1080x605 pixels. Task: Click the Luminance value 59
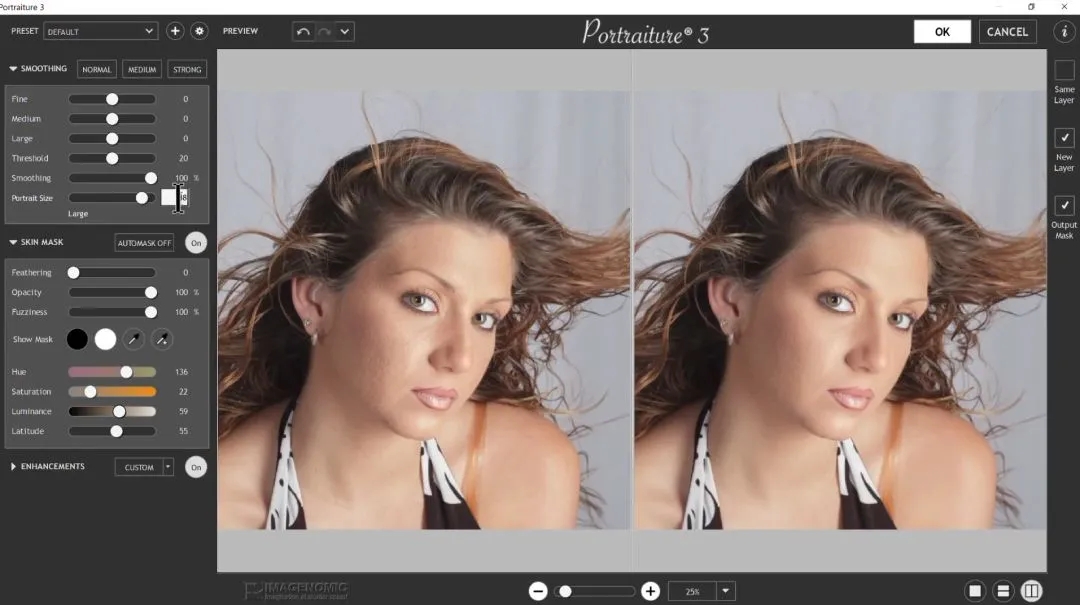[x=183, y=411]
